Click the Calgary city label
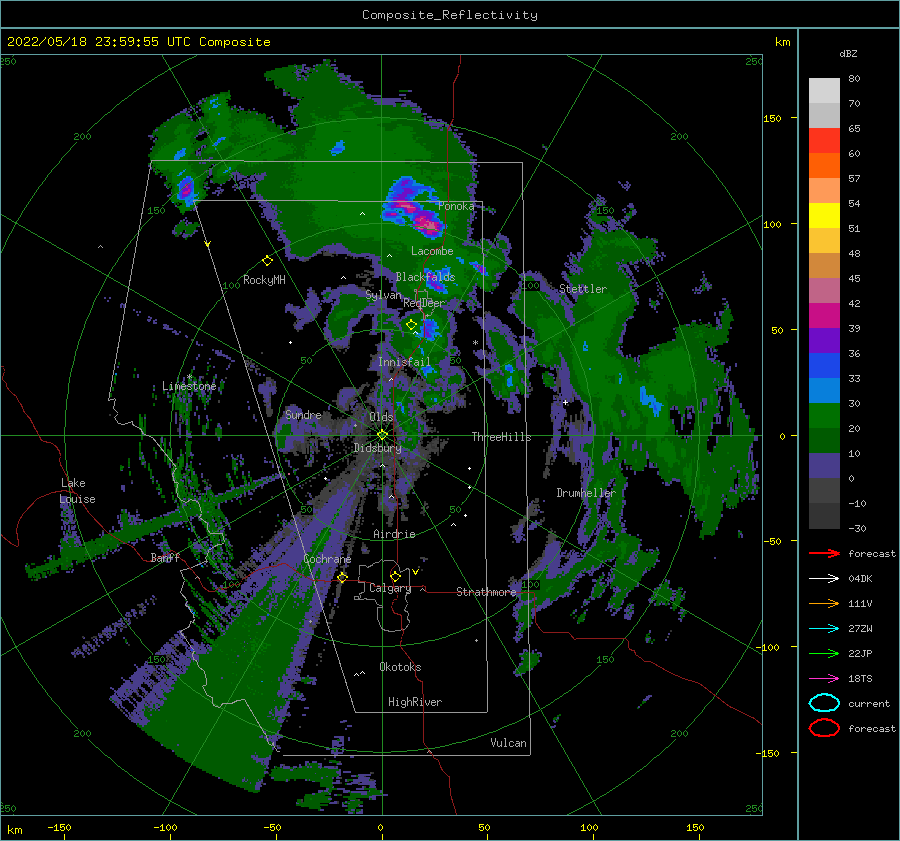 click(390, 588)
